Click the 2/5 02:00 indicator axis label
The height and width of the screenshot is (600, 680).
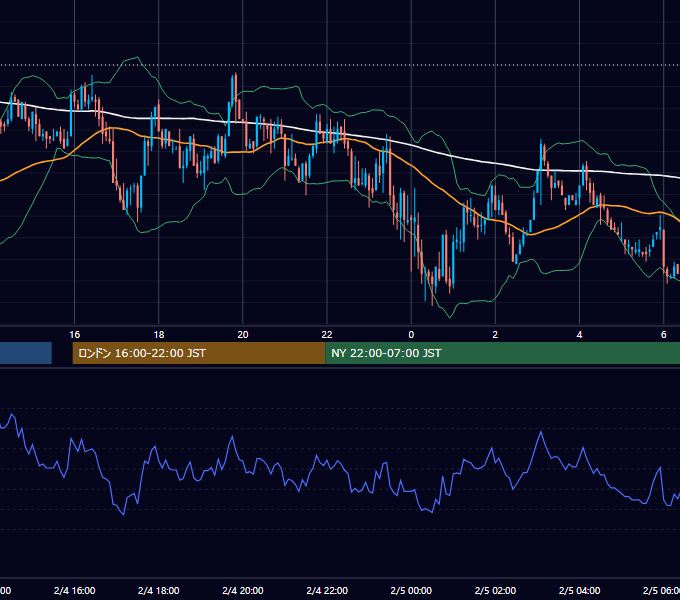pos(495,590)
